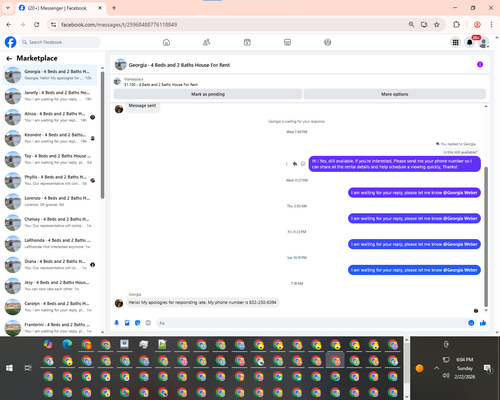The height and width of the screenshot is (400, 500).
Task: Open the LaRhonda conversation
Action: point(50,243)
